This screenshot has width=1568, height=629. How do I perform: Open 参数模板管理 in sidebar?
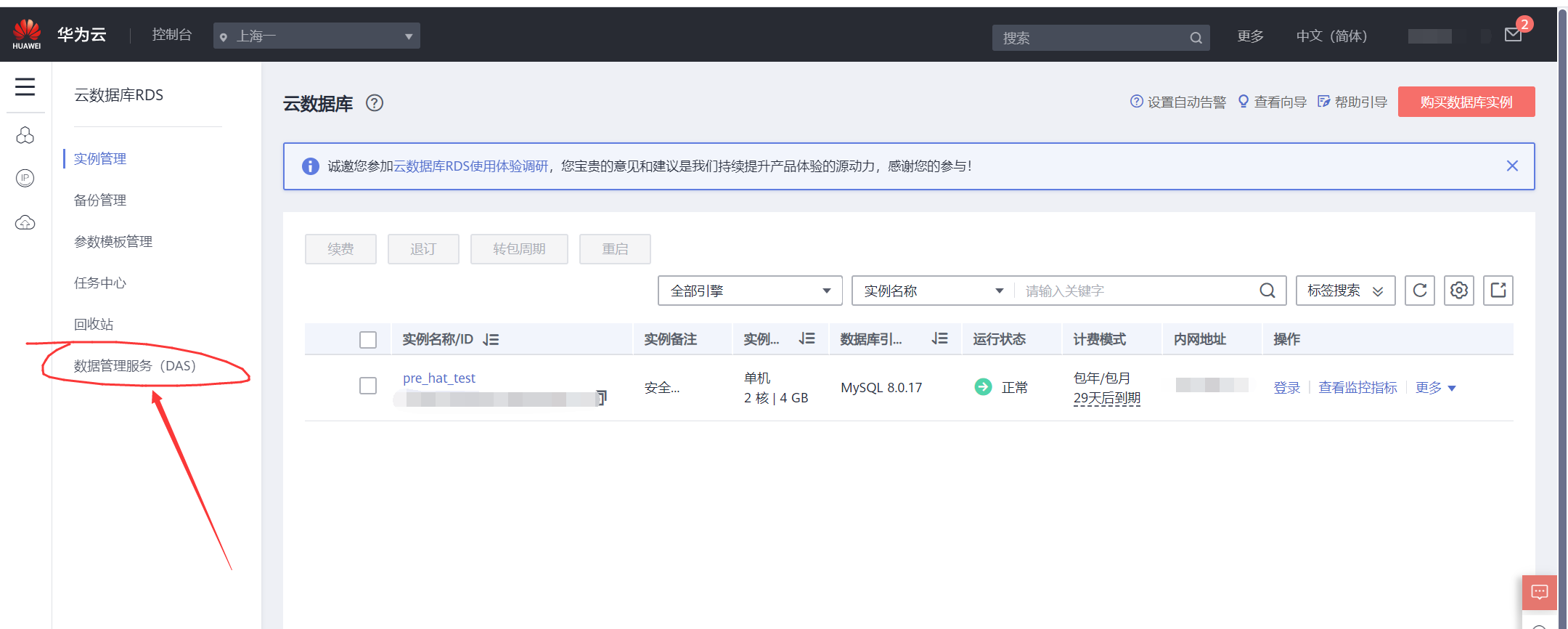point(113,241)
